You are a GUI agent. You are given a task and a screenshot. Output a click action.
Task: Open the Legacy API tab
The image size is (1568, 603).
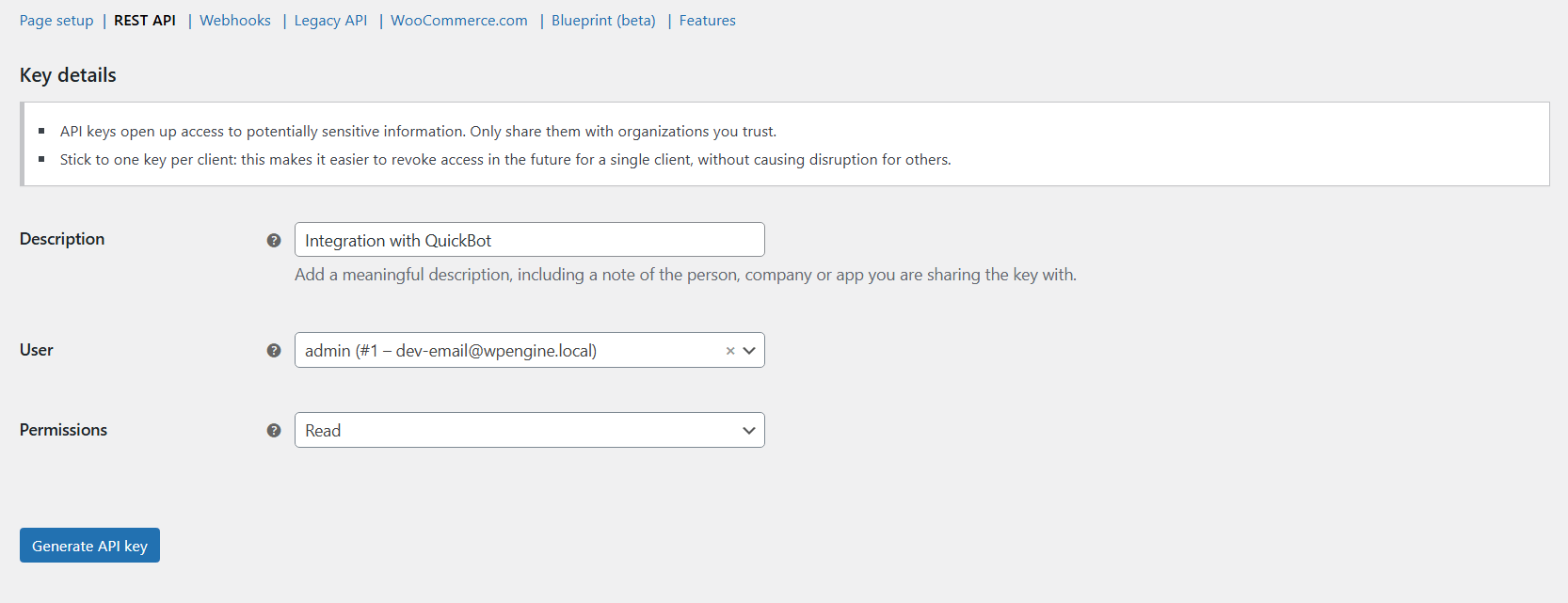(x=330, y=20)
